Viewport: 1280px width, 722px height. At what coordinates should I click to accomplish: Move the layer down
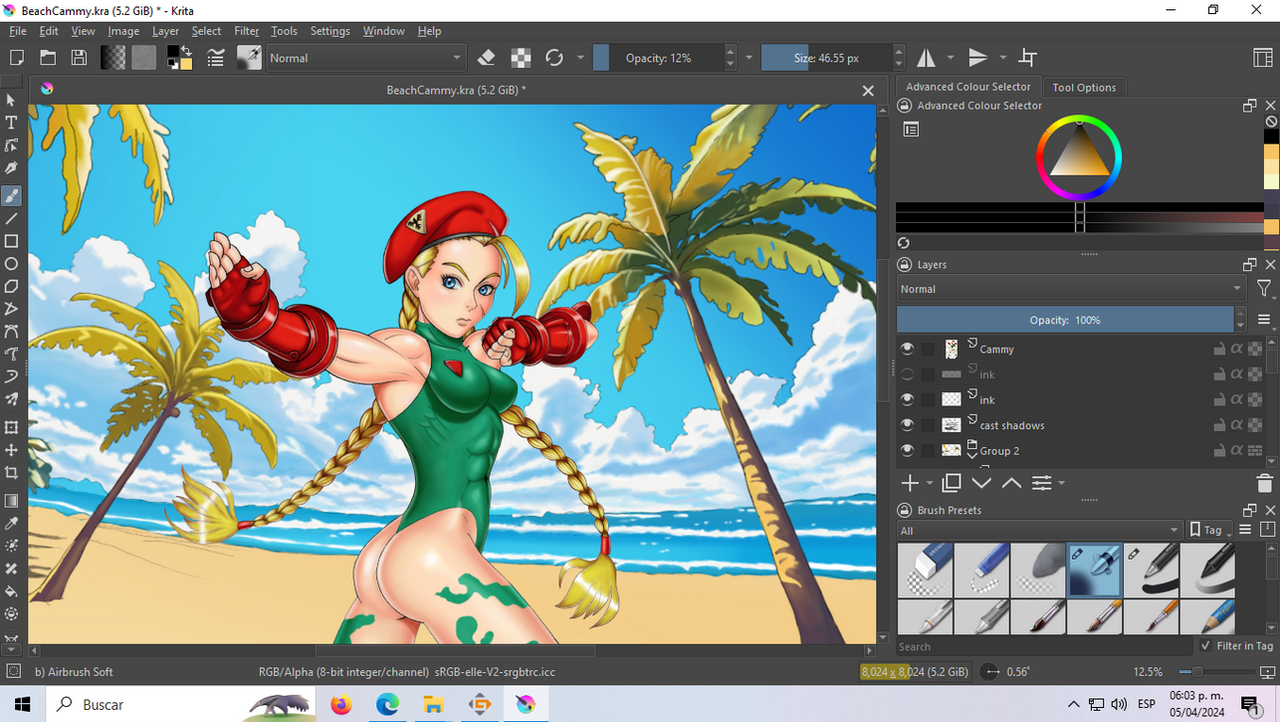pos(981,483)
